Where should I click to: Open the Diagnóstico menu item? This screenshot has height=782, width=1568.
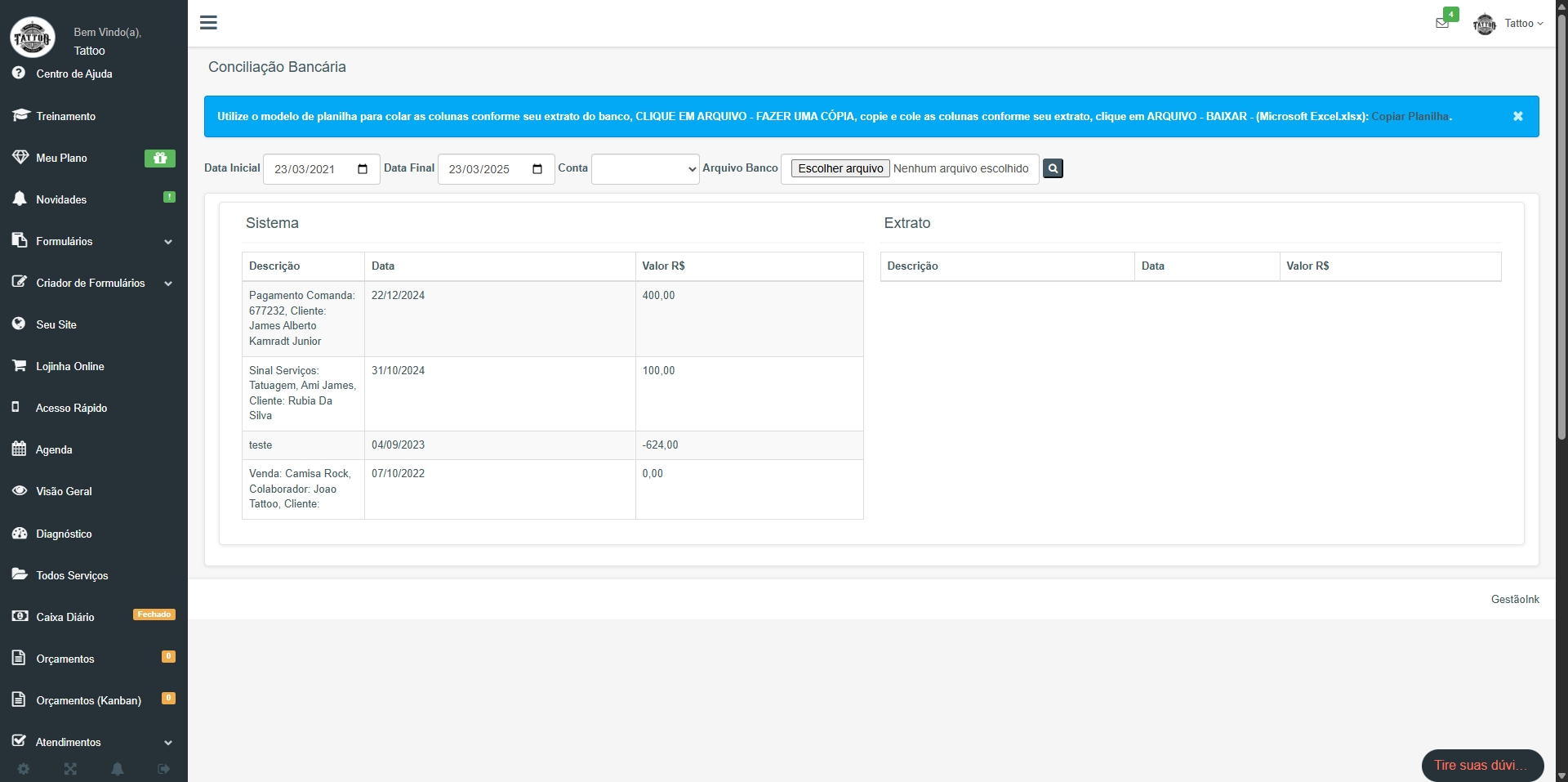(x=94, y=534)
